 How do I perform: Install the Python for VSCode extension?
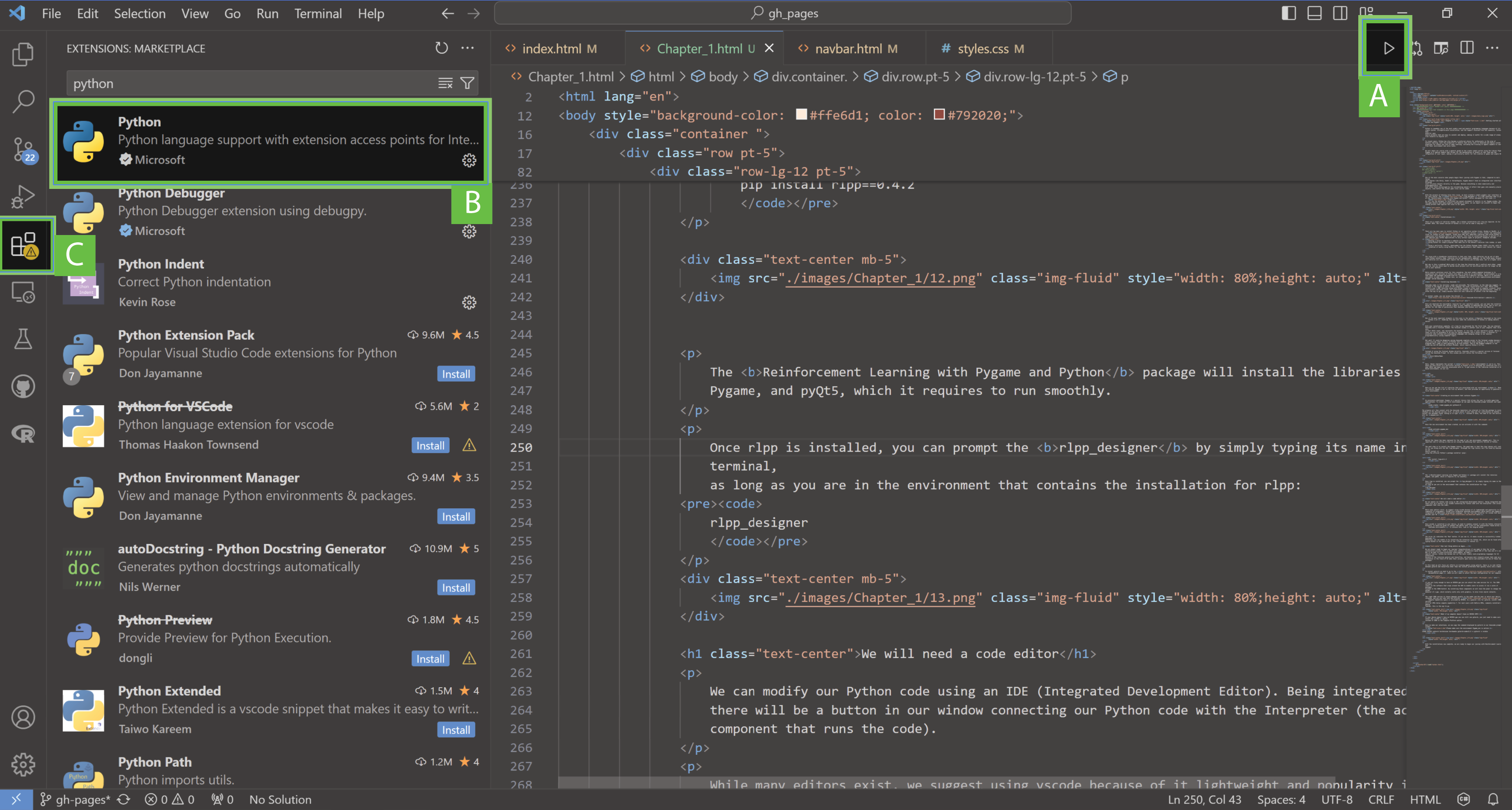click(x=430, y=445)
